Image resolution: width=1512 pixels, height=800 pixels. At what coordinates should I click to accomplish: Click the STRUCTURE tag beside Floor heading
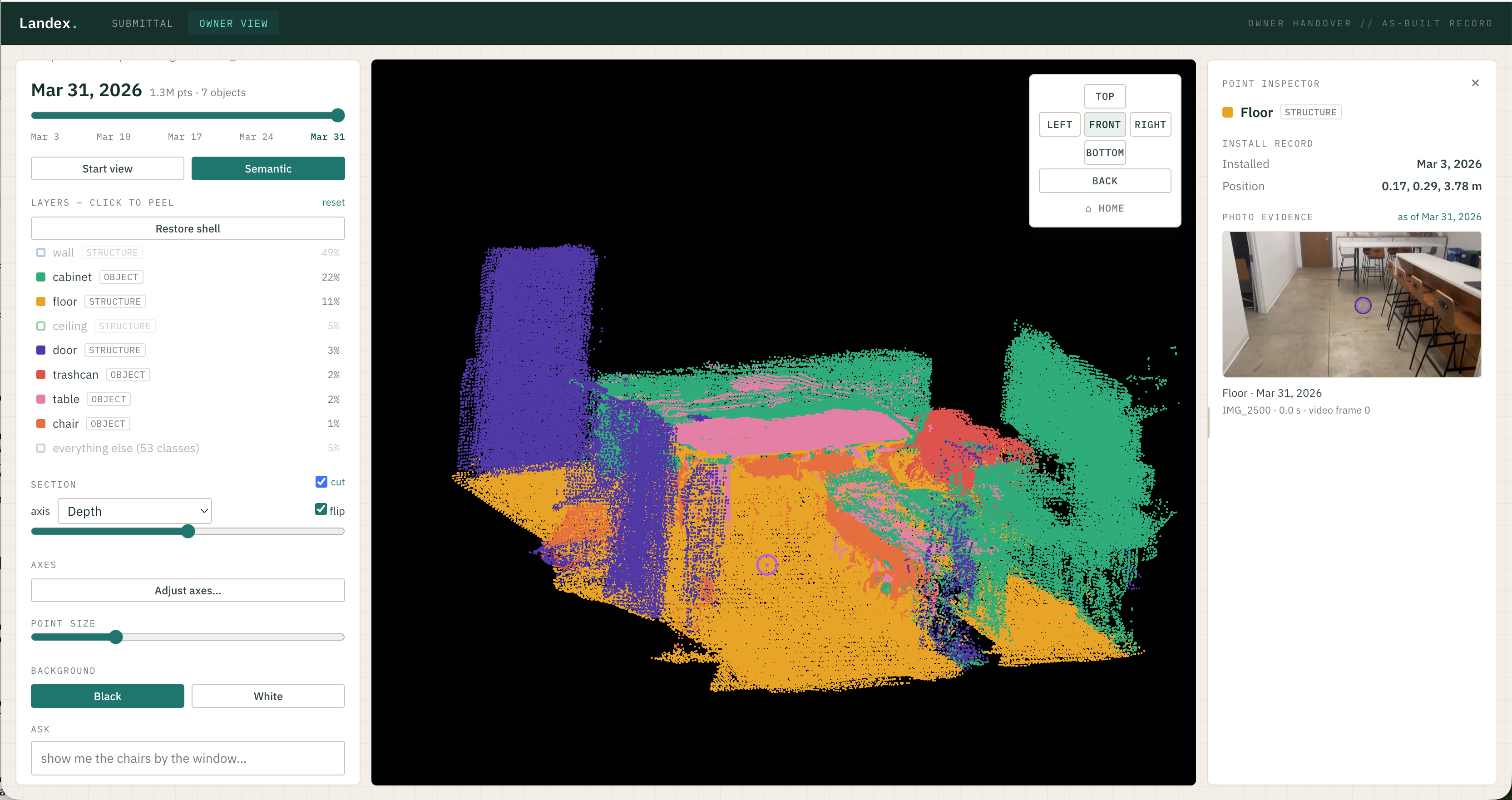click(x=1310, y=112)
